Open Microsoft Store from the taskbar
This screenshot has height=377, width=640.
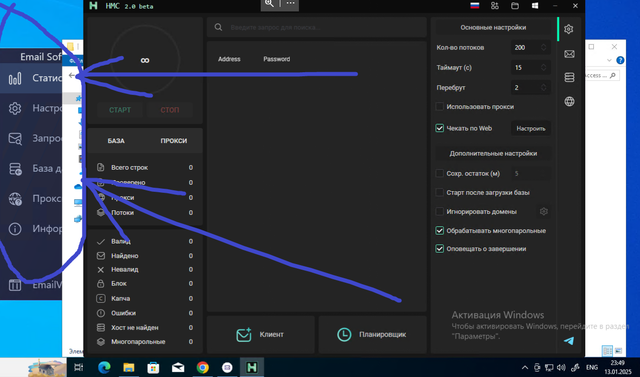click(153, 368)
